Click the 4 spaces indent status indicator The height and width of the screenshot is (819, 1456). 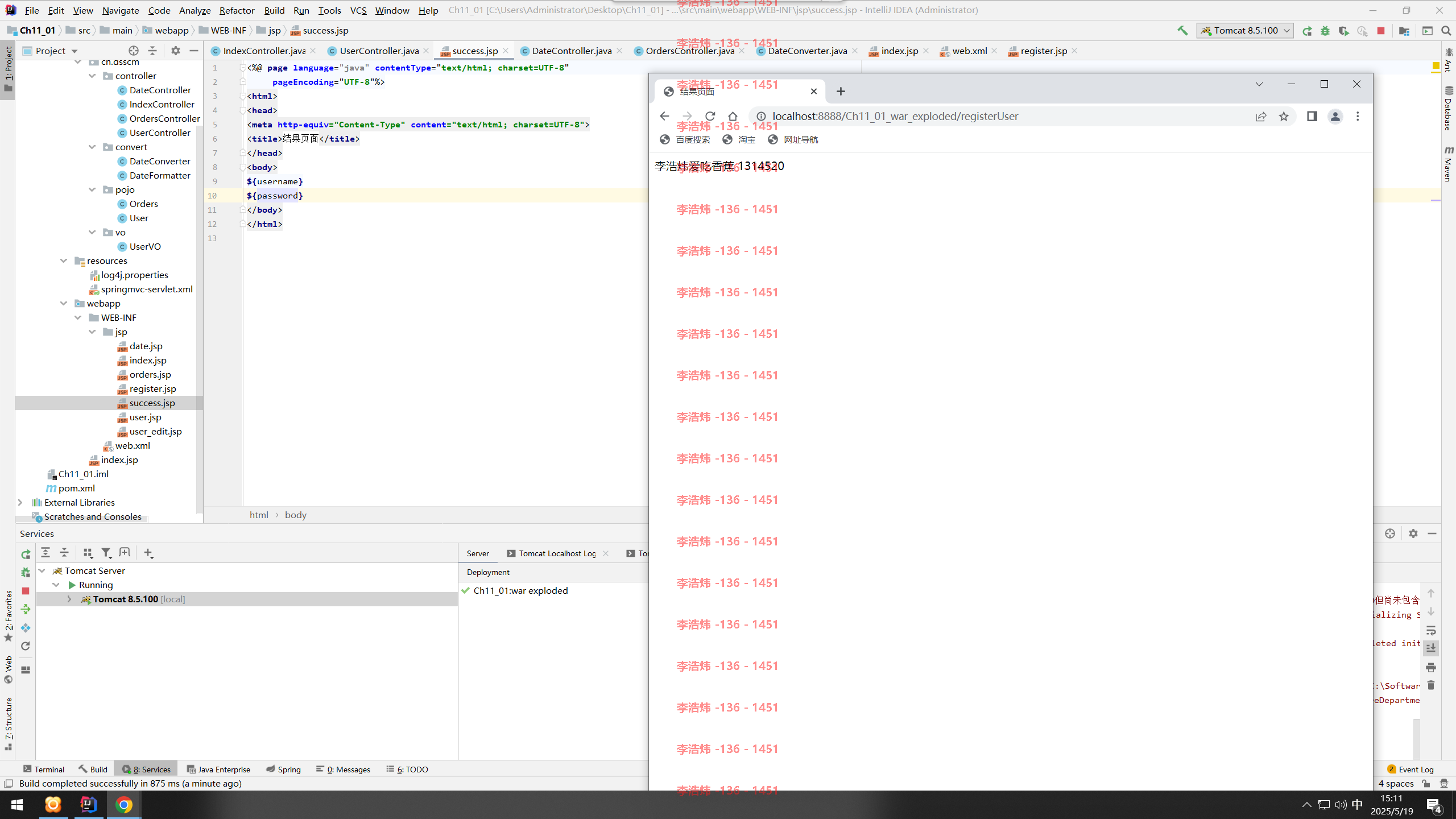(x=1396, y=783)
